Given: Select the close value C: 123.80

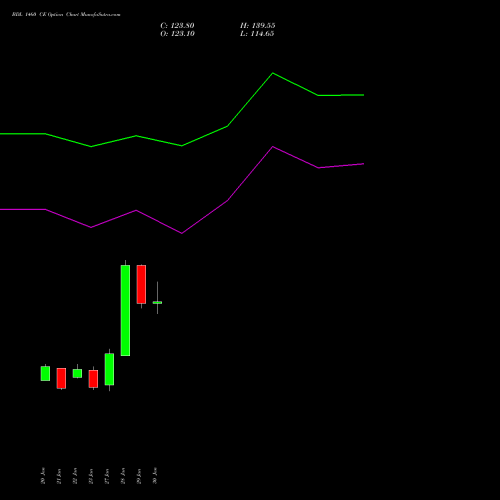Looking at the screenshot, I should 177,26.
